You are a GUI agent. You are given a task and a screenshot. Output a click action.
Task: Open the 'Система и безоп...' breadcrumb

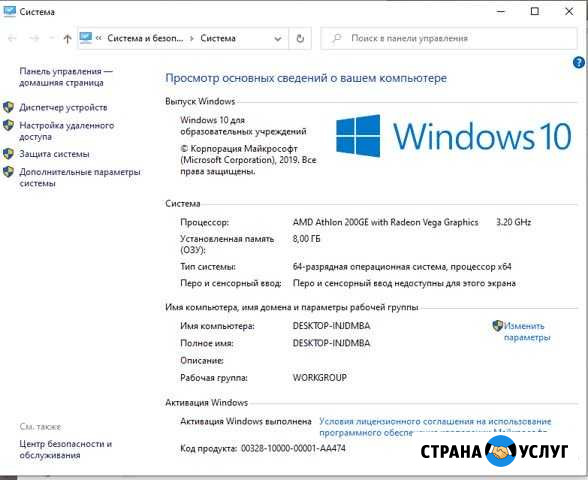click(x=146, y=38)
